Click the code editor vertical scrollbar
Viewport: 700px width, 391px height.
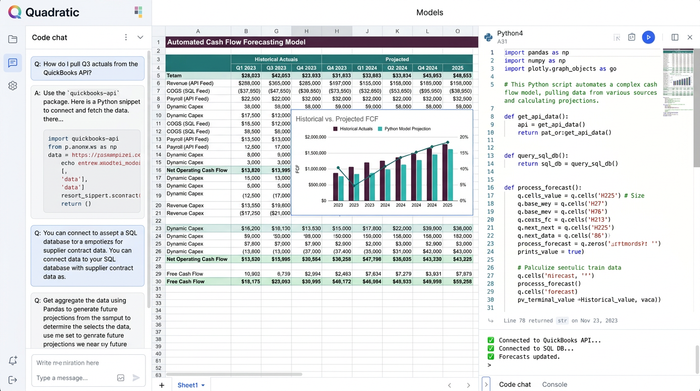click(696, 107)
